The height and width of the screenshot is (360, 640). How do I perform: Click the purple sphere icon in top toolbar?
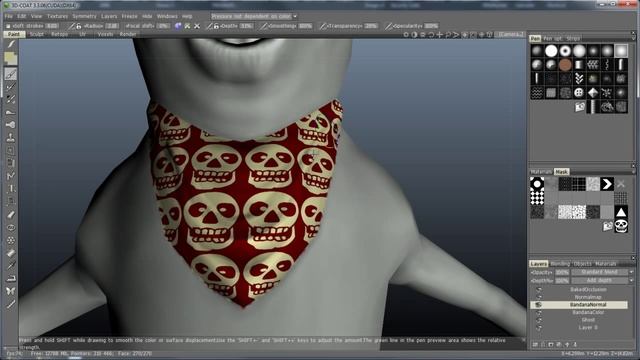point(178,26)
